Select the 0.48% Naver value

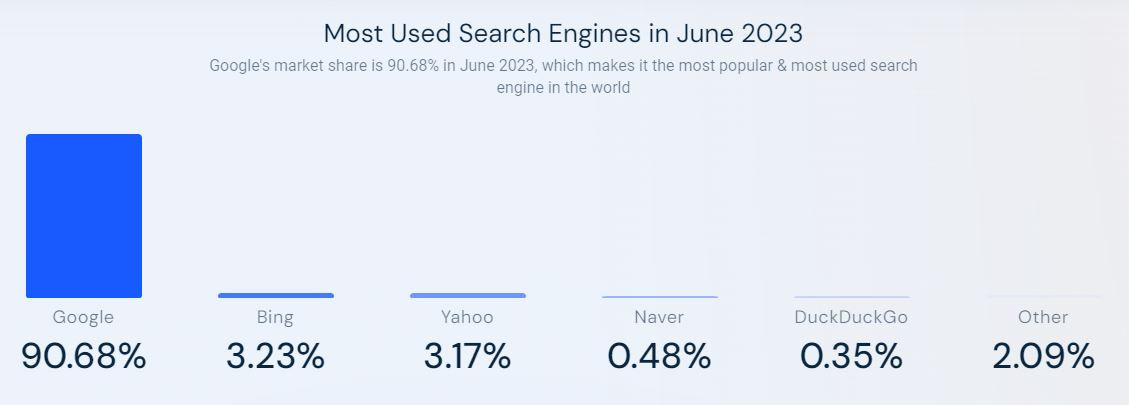(659, 356)
